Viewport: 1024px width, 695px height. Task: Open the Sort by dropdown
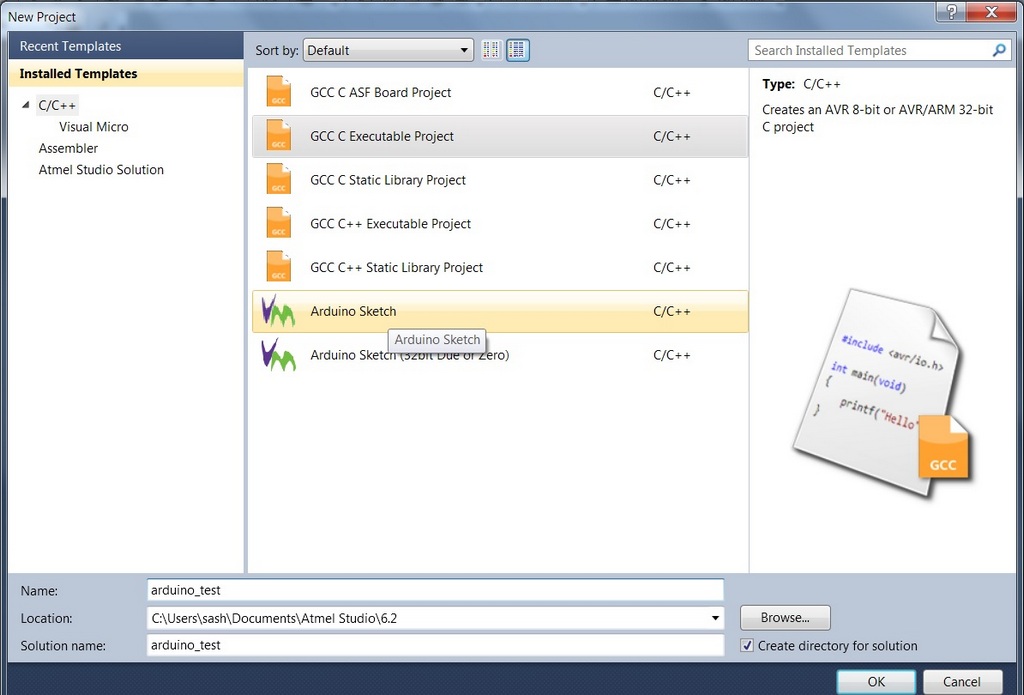pyautogui.click(x=388, y=50)
